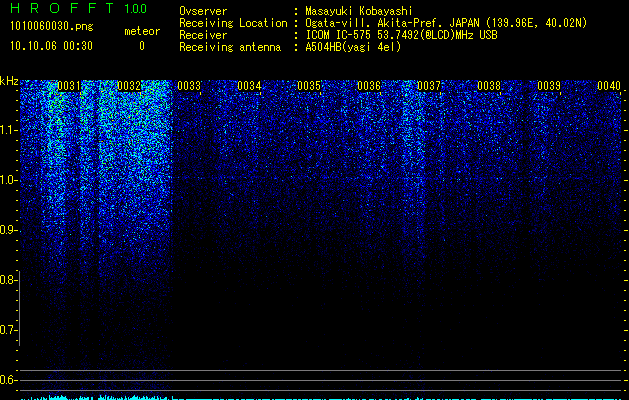The height and width of the screenshot is (400, 629).
Task: Click the file name 1010060030.png
Action: click(x=52, y=27)
